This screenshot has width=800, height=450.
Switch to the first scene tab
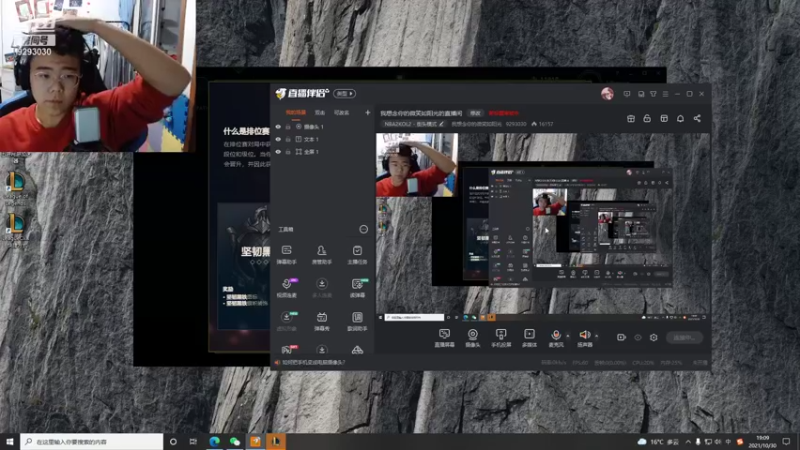[295, 112]
